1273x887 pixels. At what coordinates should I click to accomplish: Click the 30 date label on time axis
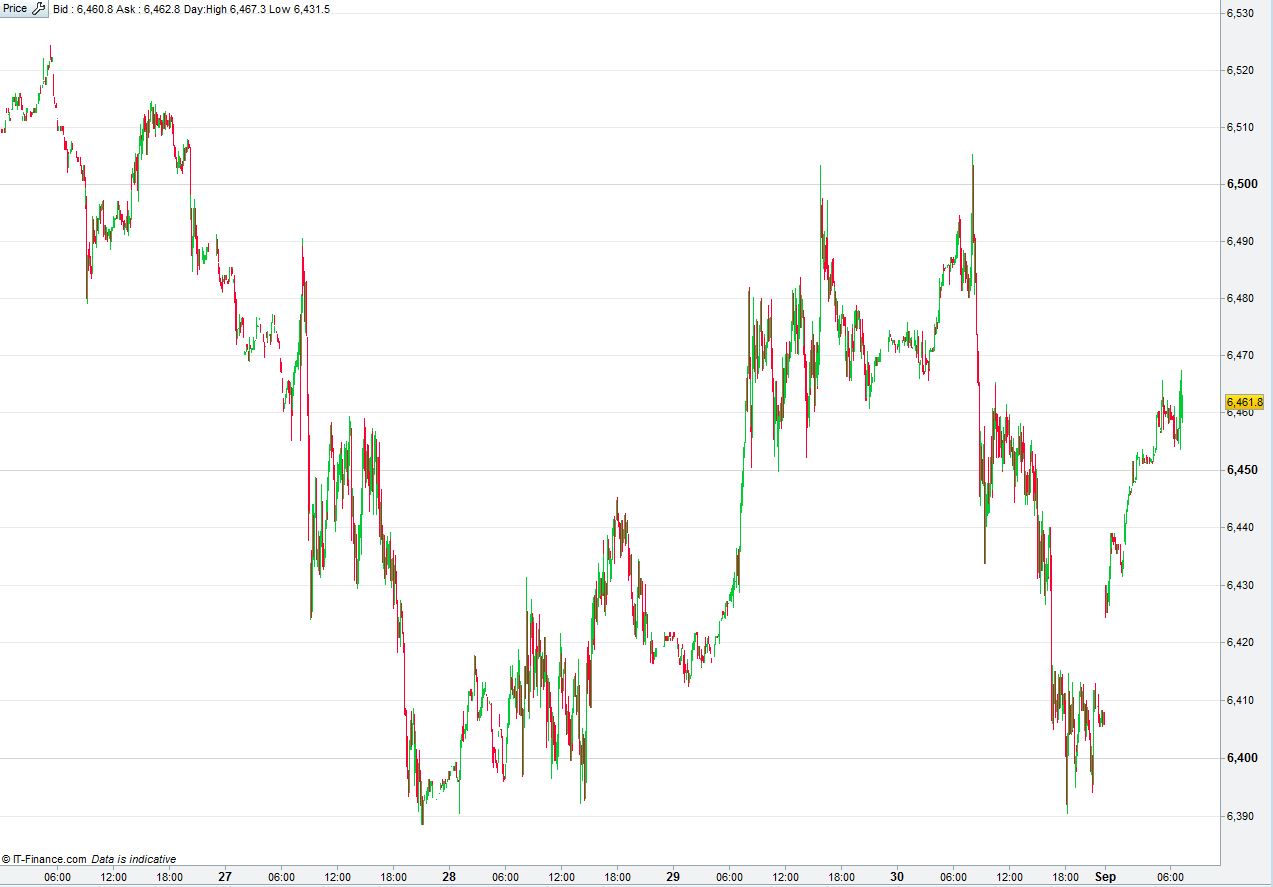pyautogui.click(x=897, y=877)
